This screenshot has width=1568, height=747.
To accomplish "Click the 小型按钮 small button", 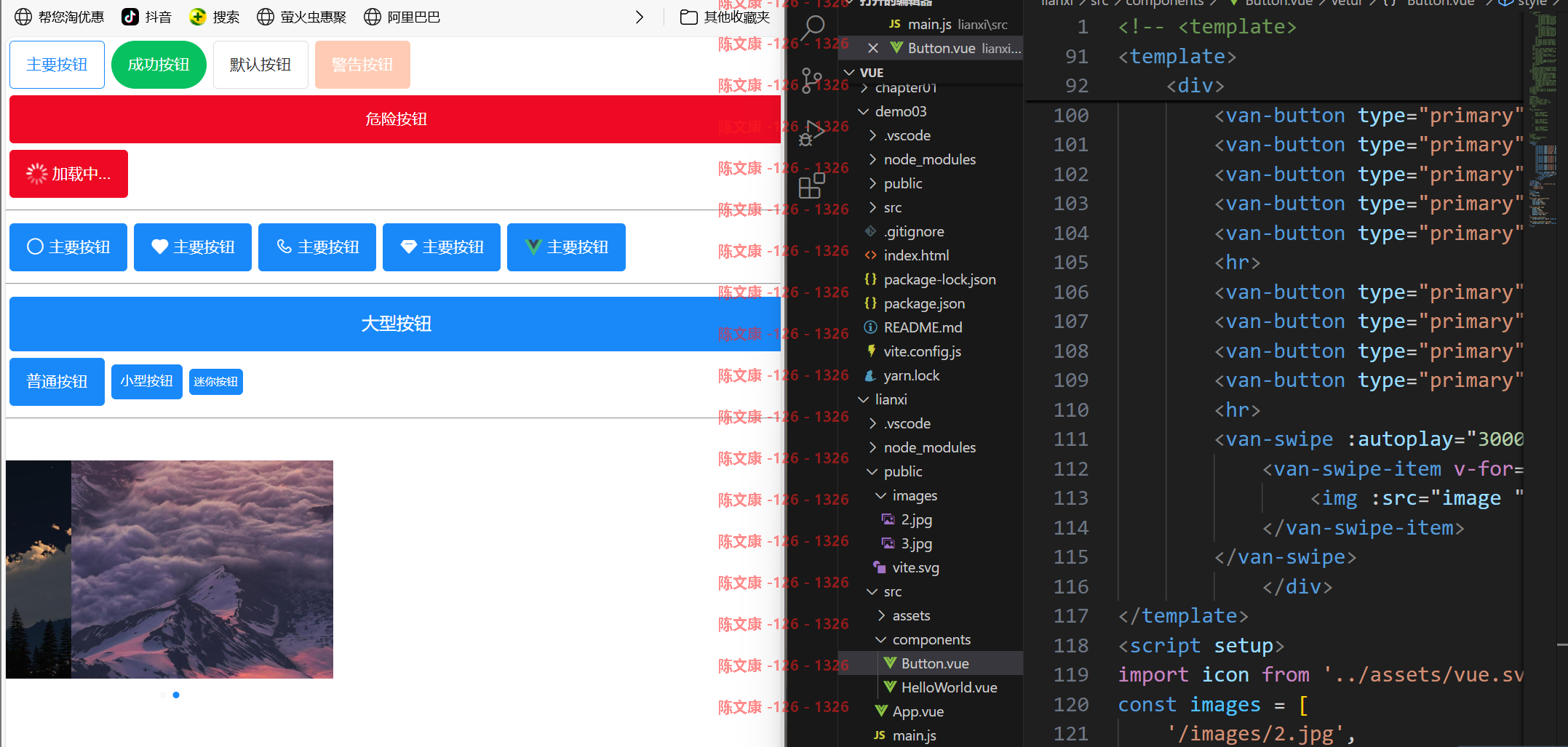I will click(x=147, y=382).
